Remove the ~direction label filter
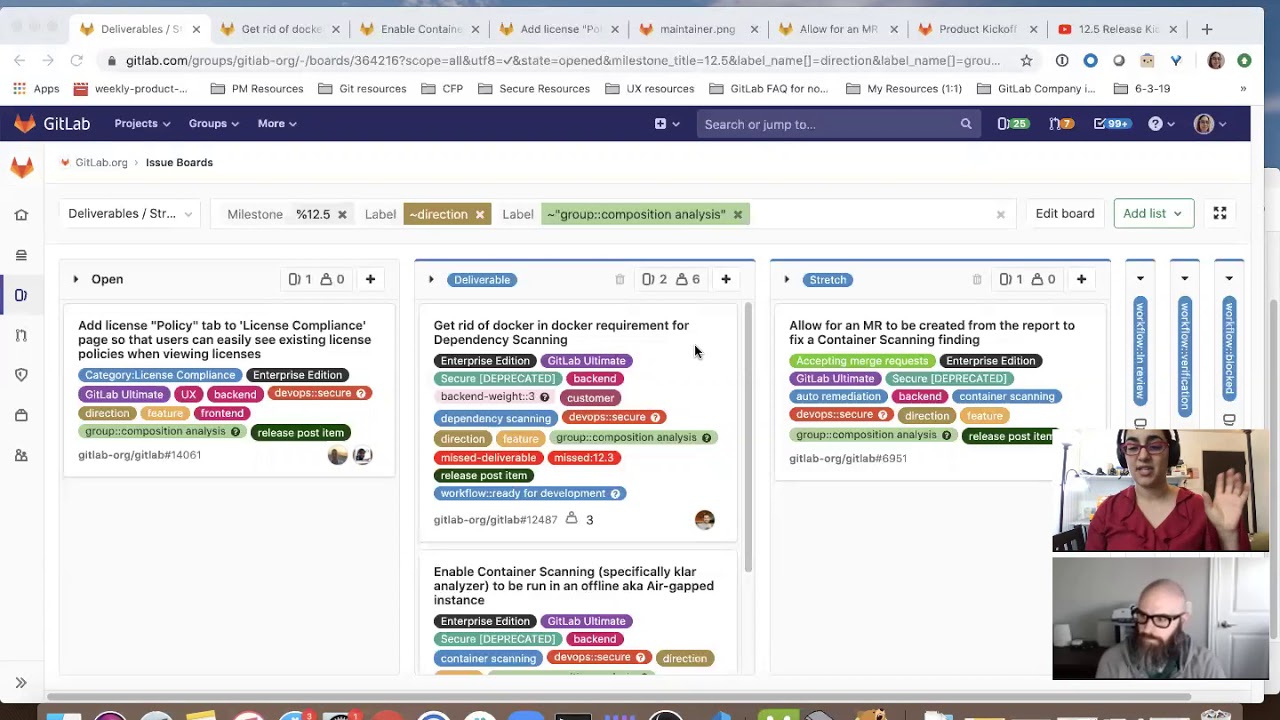 pos(480,214)
